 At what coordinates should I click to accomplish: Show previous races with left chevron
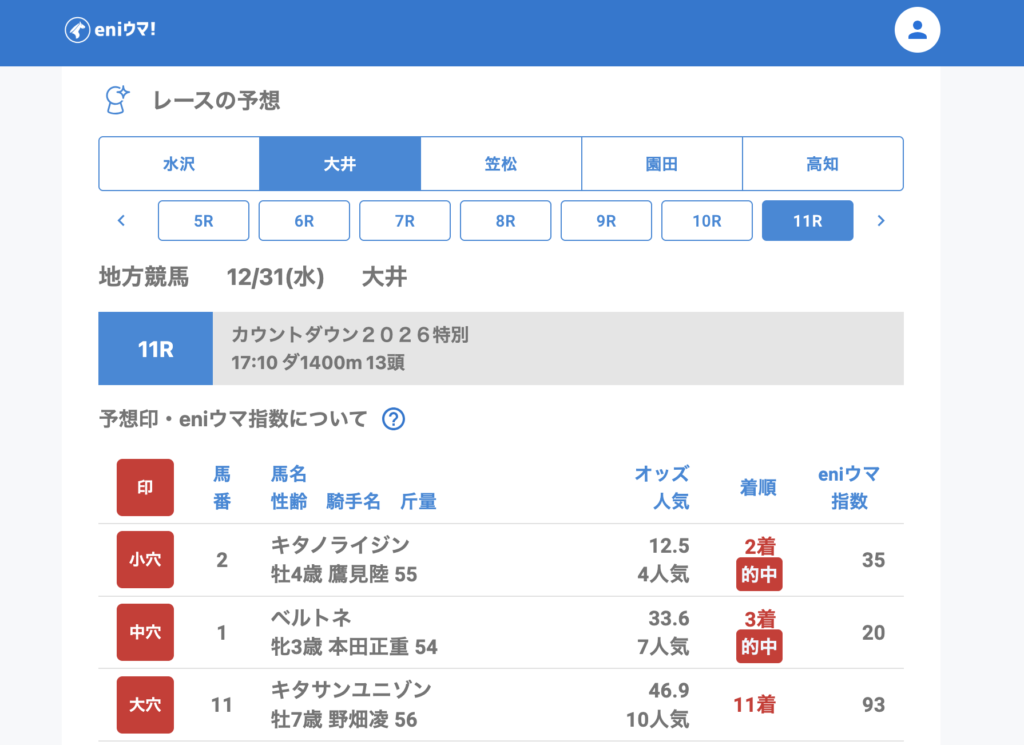[x=121, y=221]
